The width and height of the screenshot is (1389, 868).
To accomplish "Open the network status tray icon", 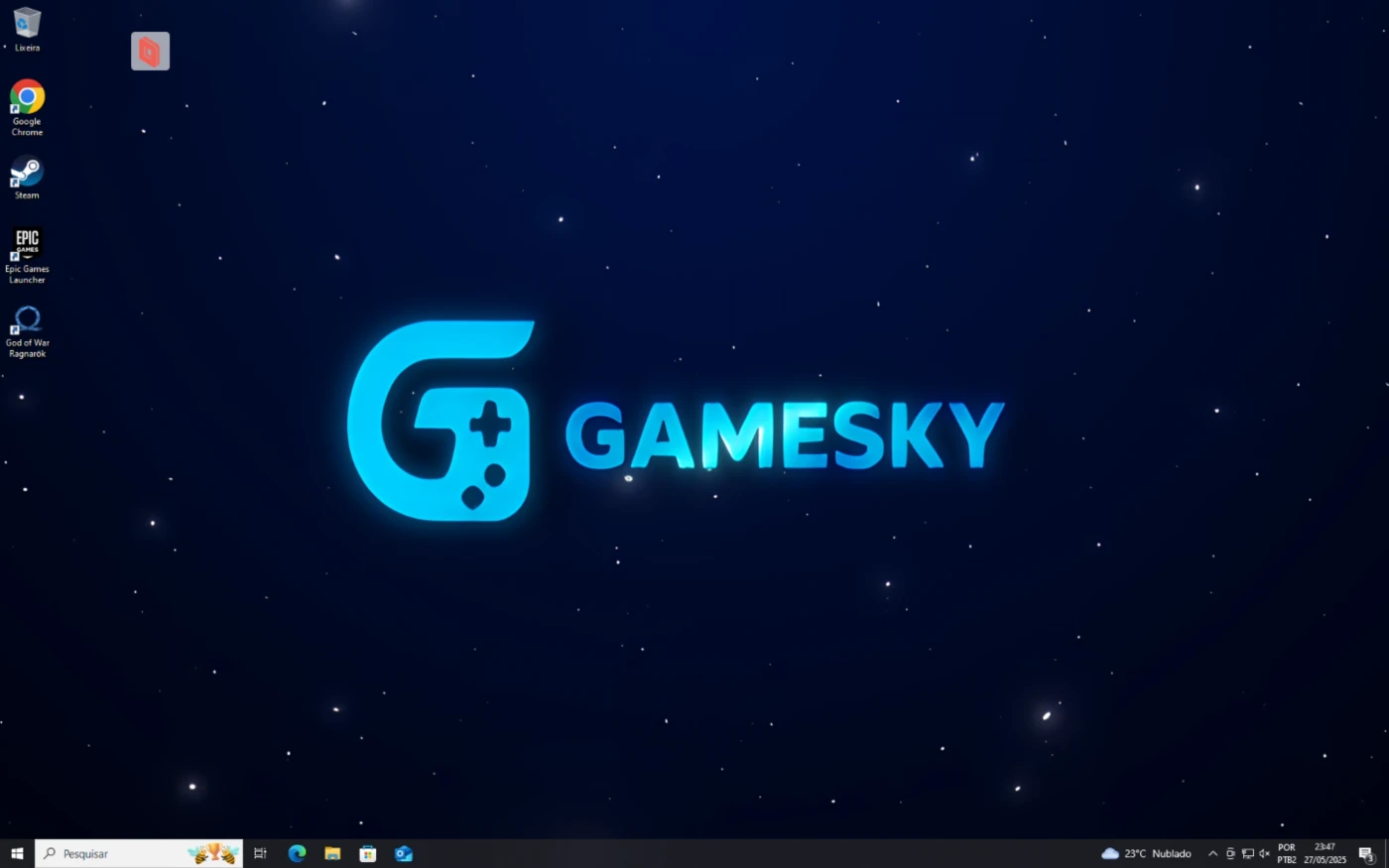I will (1247, 853).
